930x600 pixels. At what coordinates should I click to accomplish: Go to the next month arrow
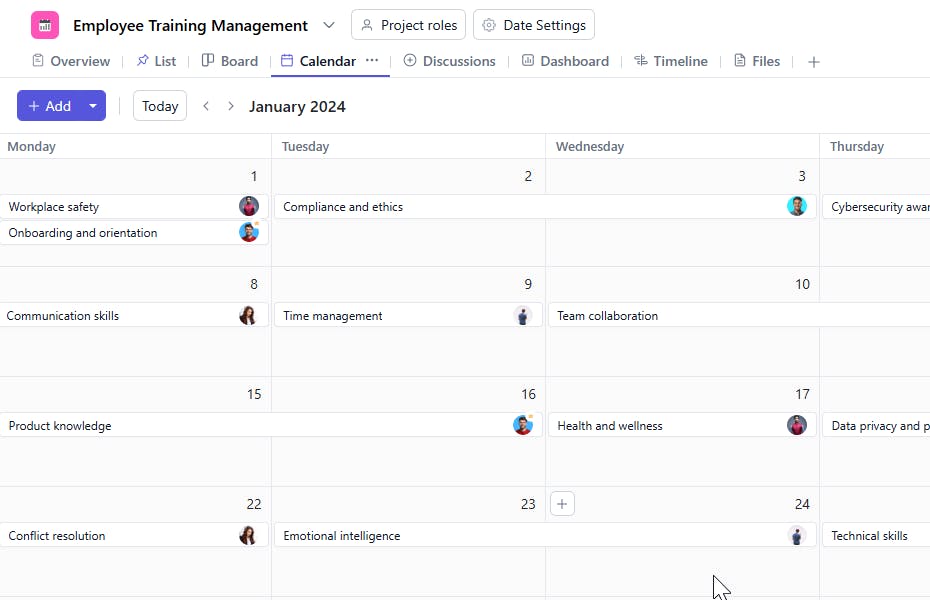[231, 106]
